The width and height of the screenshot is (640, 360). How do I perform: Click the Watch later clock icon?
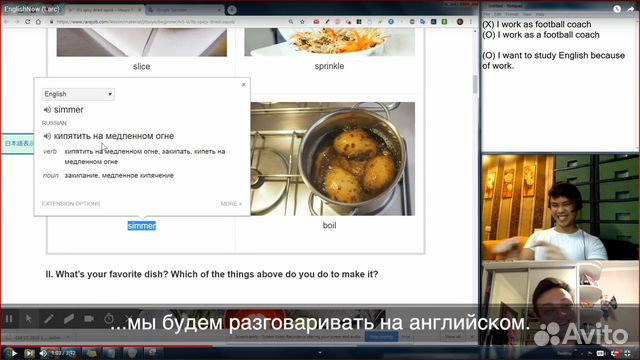click(617, 9)
